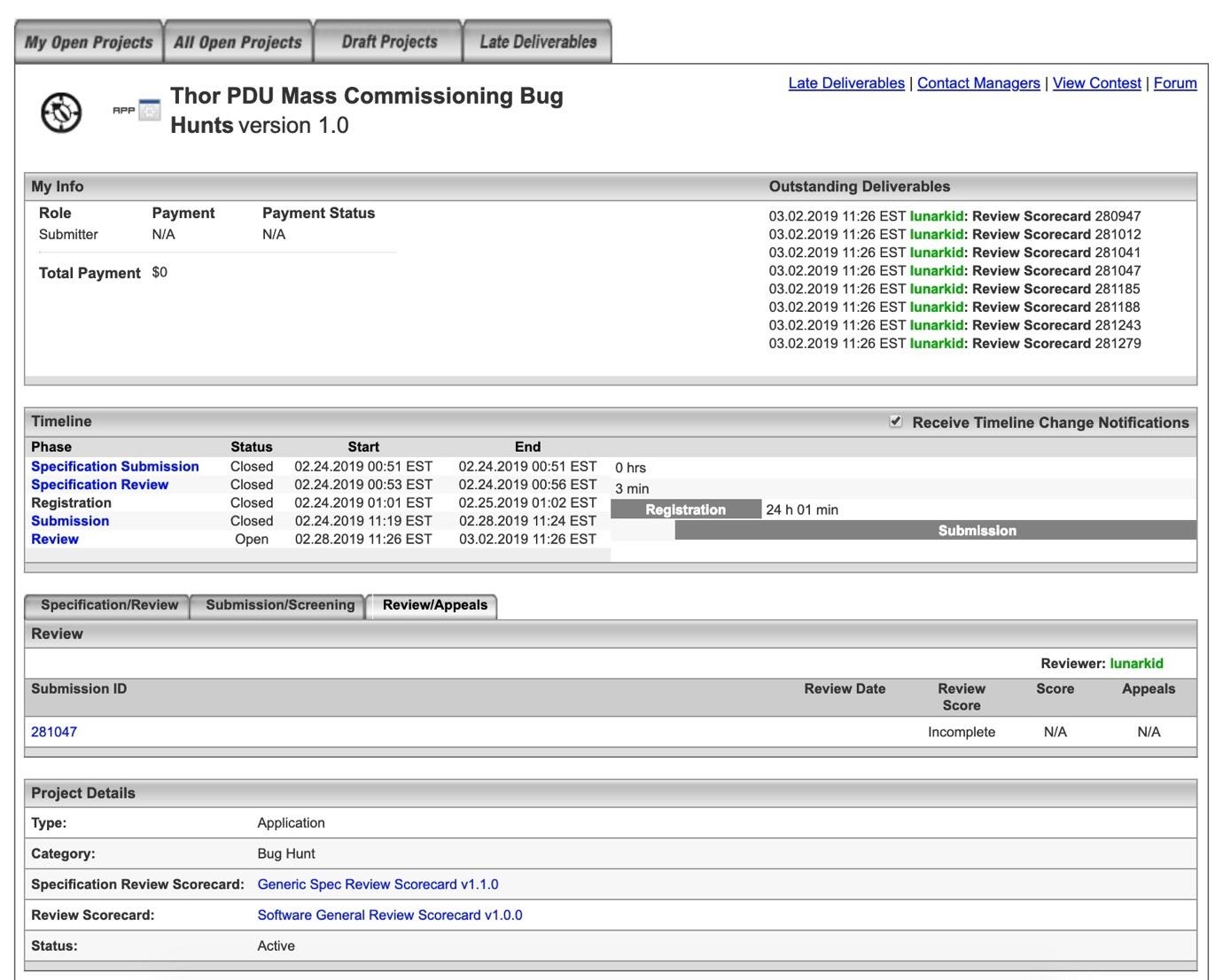This screenshot has height=980, width=1223.
Task: Click the Bug Hunt category value
Action: point(286,853)
